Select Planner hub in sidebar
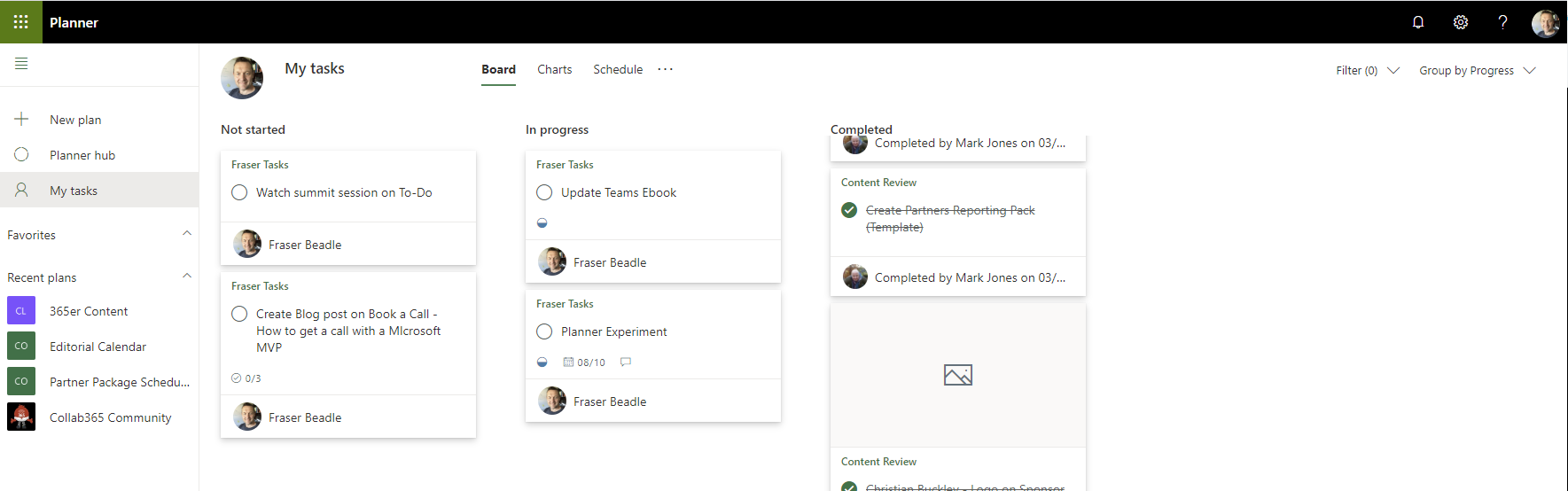Image resolution: width=1568 pixels, height=491 pixels. coord(99,154)
